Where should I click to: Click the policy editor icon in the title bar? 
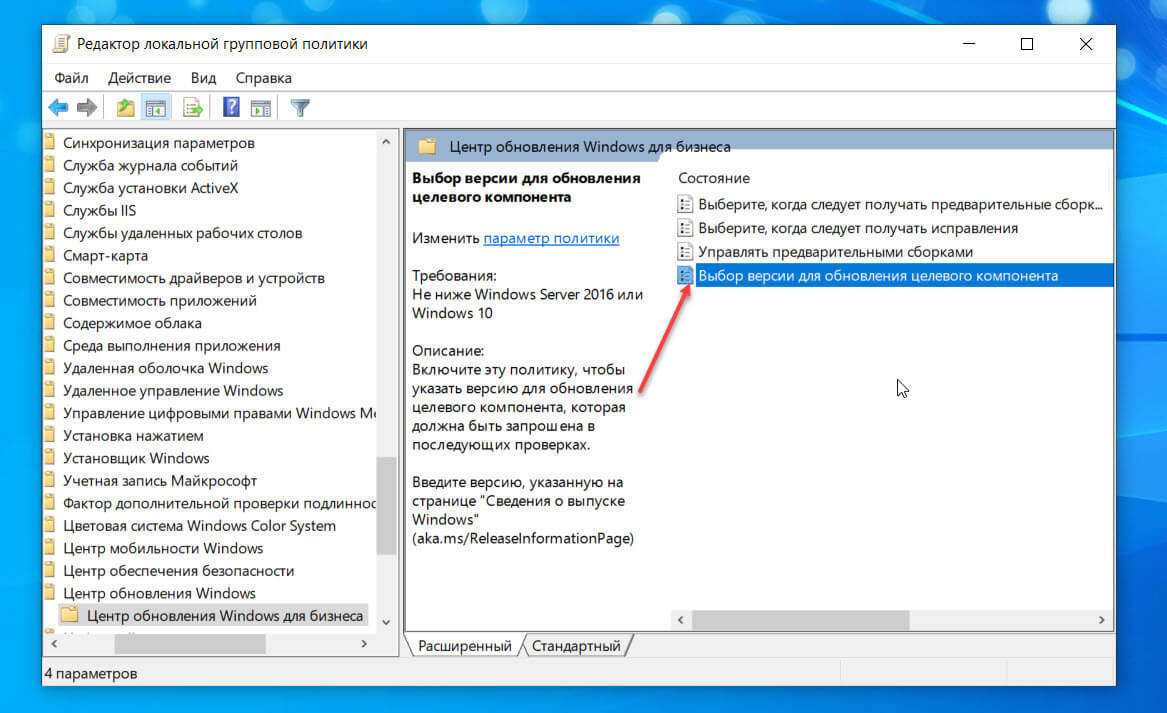[x=61, y=44]
